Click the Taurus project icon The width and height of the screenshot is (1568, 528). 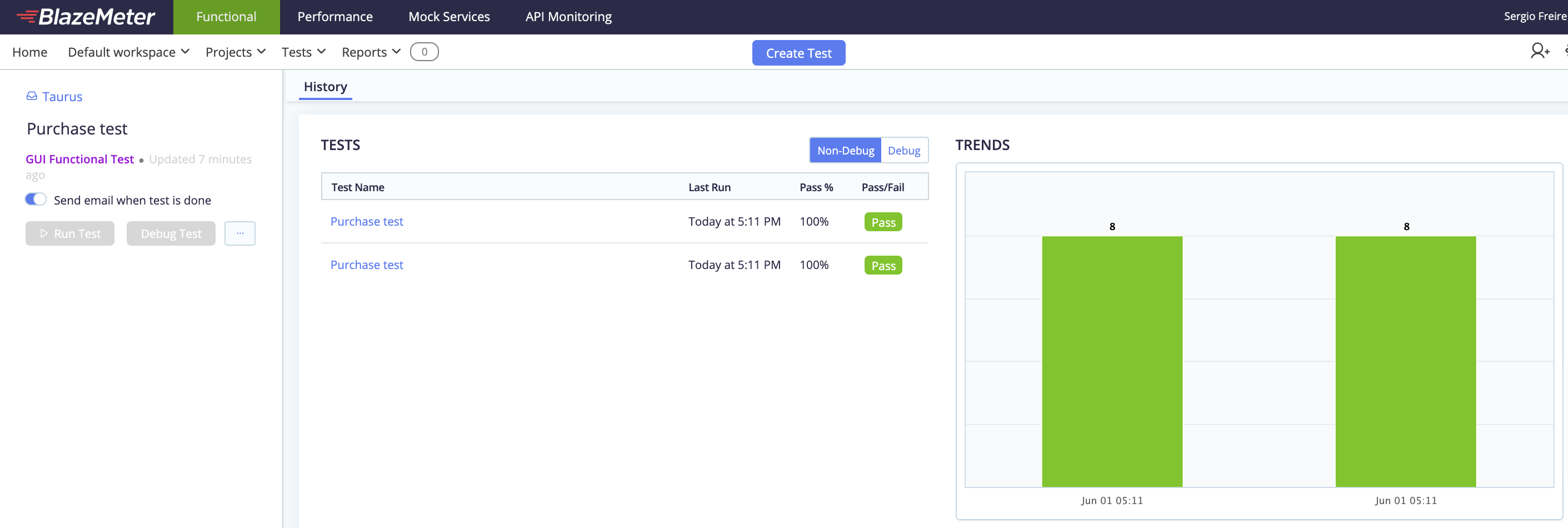pyautogui.click(x=32, y=96)
